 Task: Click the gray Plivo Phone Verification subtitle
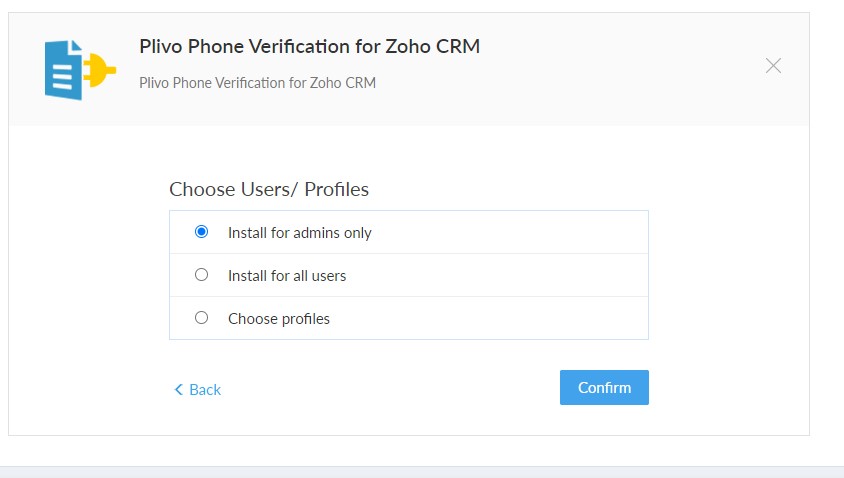(257, 83)
